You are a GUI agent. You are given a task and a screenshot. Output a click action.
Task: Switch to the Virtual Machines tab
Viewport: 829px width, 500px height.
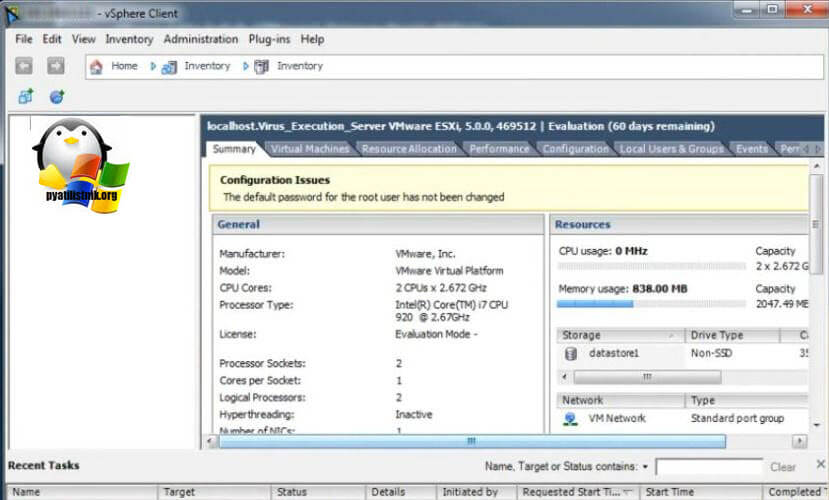(x=310, y=149)
